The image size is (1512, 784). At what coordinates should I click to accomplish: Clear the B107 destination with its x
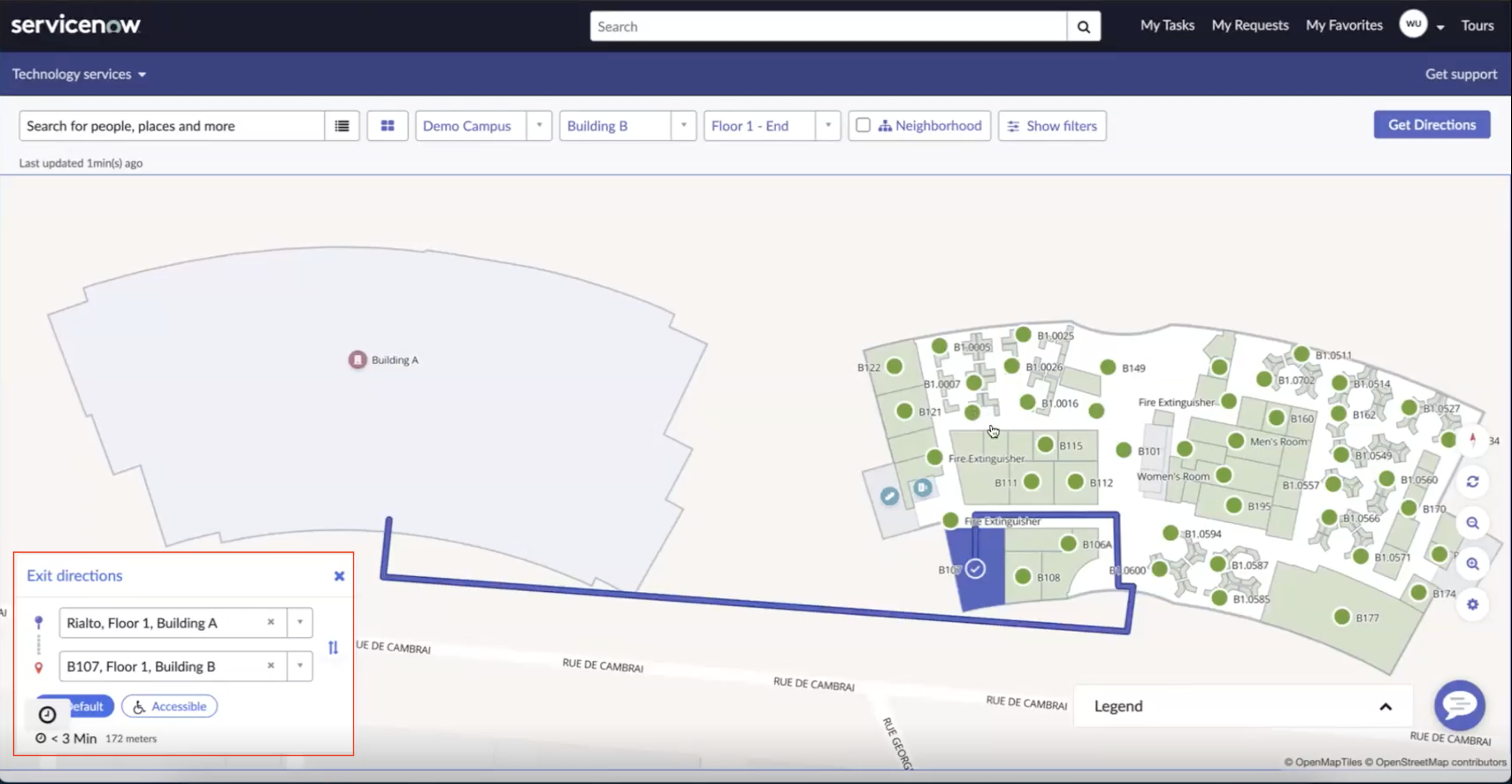(x=270, y=665)
